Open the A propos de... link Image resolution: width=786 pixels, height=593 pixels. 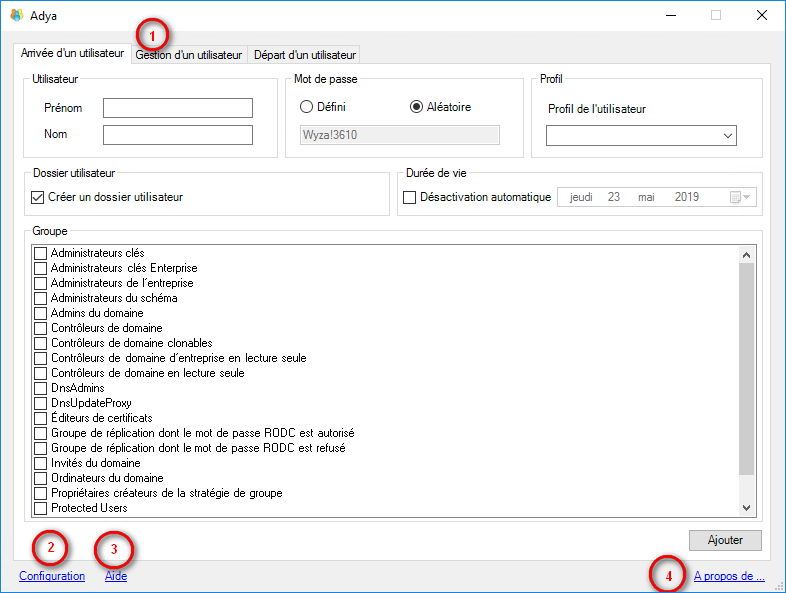(x=729, y=576)
